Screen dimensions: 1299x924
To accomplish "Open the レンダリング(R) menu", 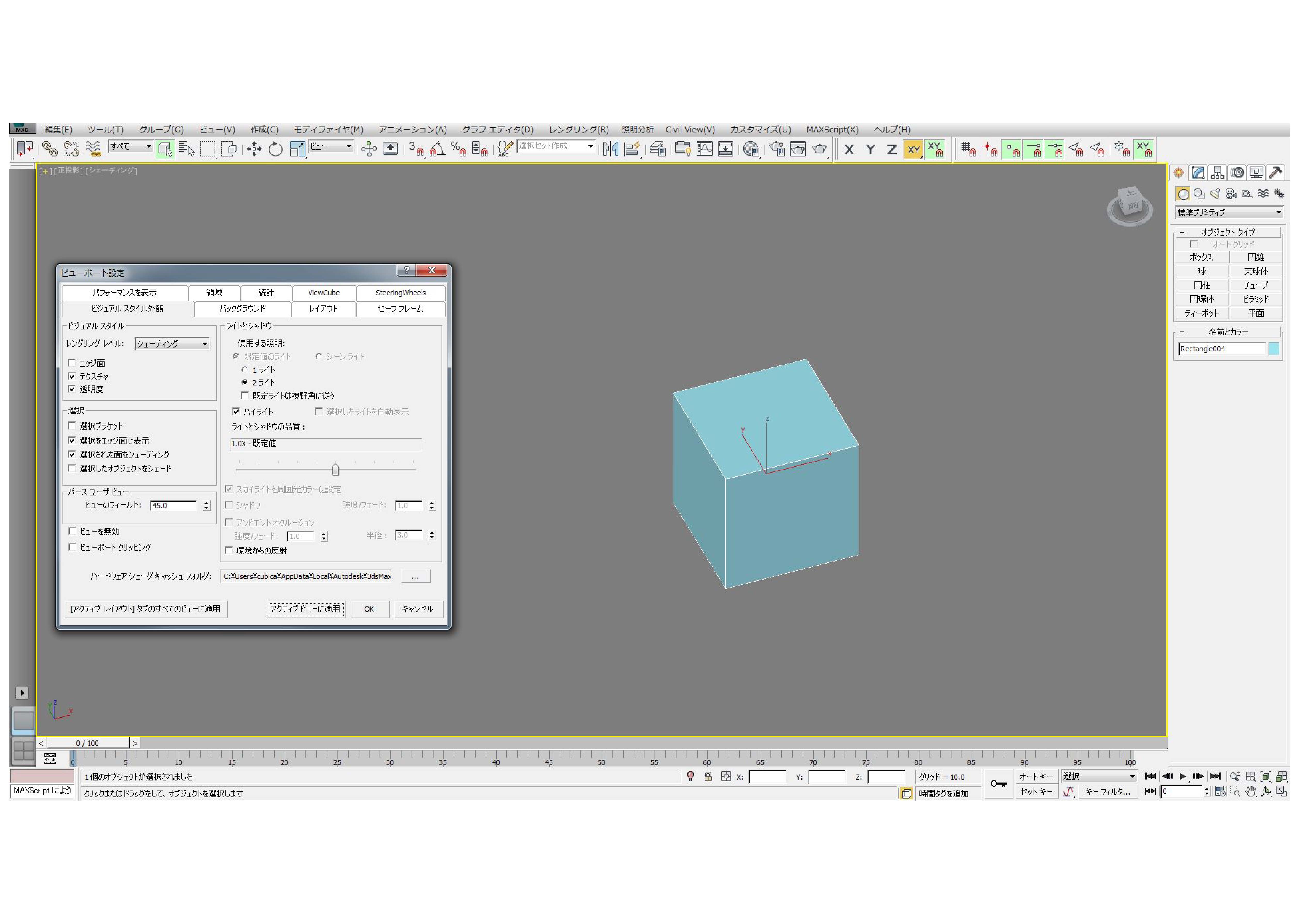I will coord(578,130).
